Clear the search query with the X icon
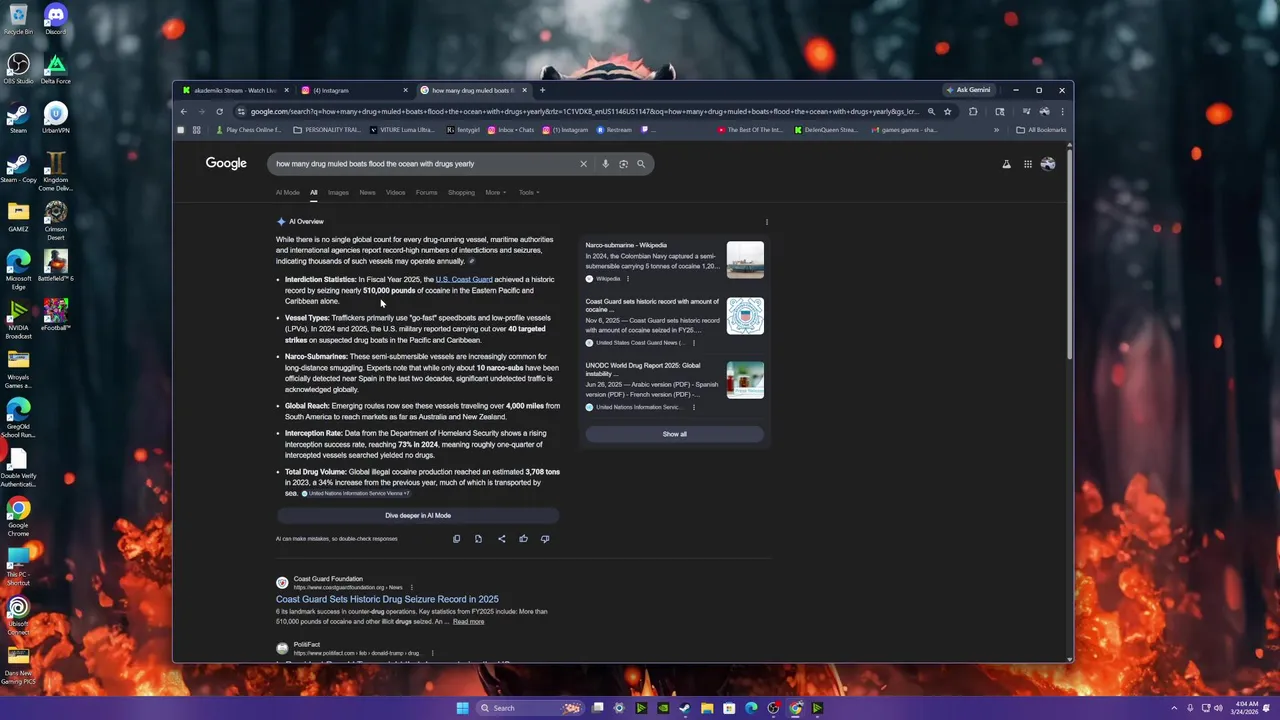This screenshot has width=1280, height=720. click(x=583, y=164)
